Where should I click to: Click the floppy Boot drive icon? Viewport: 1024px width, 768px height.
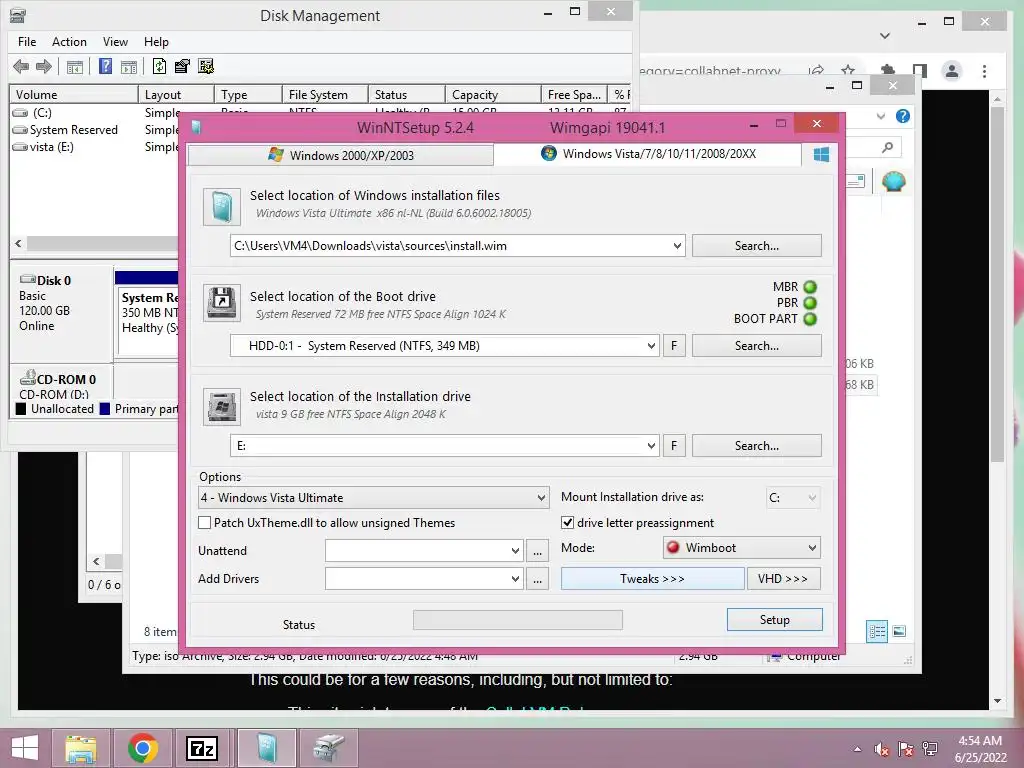coord(222,302)
